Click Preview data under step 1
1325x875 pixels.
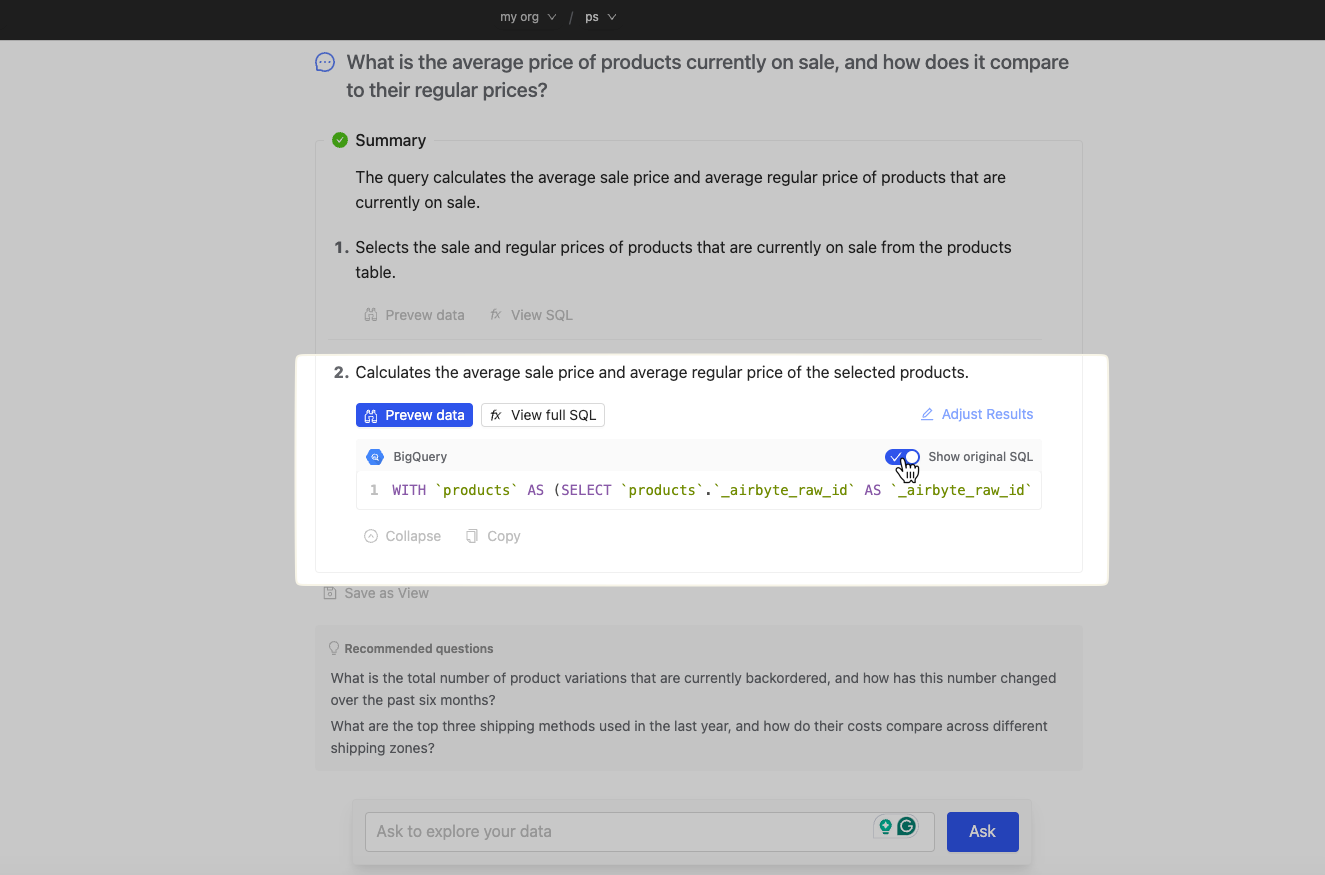tap(414, 315)
